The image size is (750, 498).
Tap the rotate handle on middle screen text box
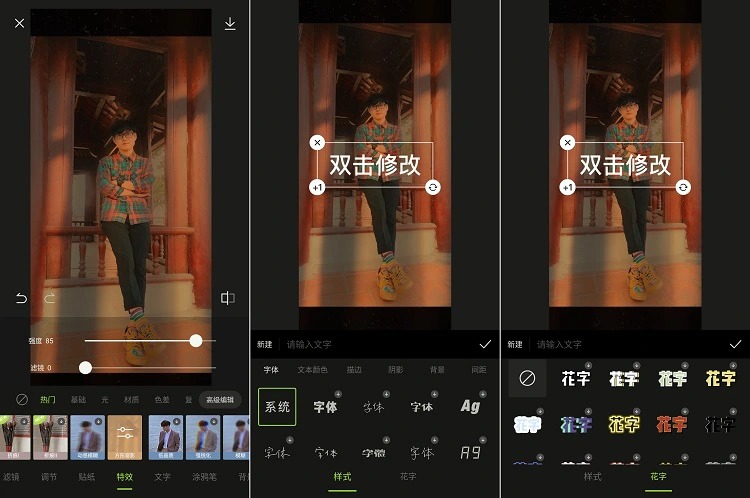(x=433, y=187)
